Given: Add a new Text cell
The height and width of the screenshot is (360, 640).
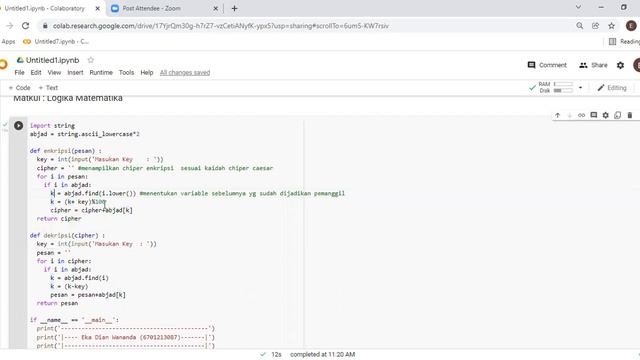Looking at the screenshot, I should point(48,88).
